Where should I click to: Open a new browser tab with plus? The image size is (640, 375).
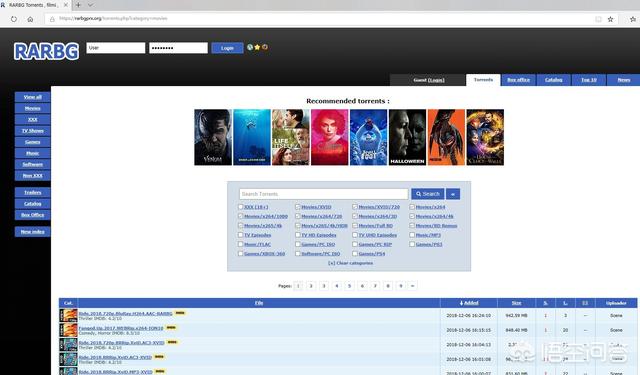click(x=78, y=5)
